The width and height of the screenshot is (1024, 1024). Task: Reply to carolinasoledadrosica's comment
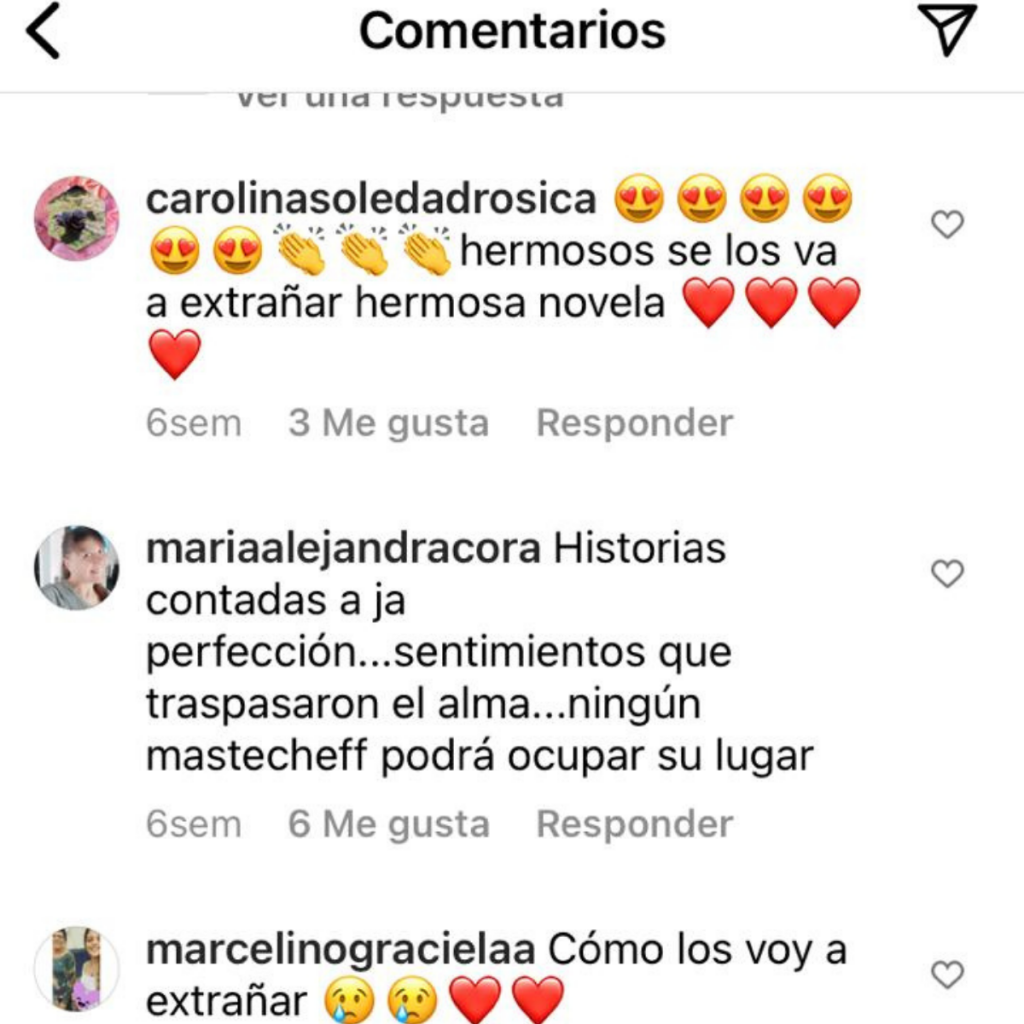(x=634, y=423)
